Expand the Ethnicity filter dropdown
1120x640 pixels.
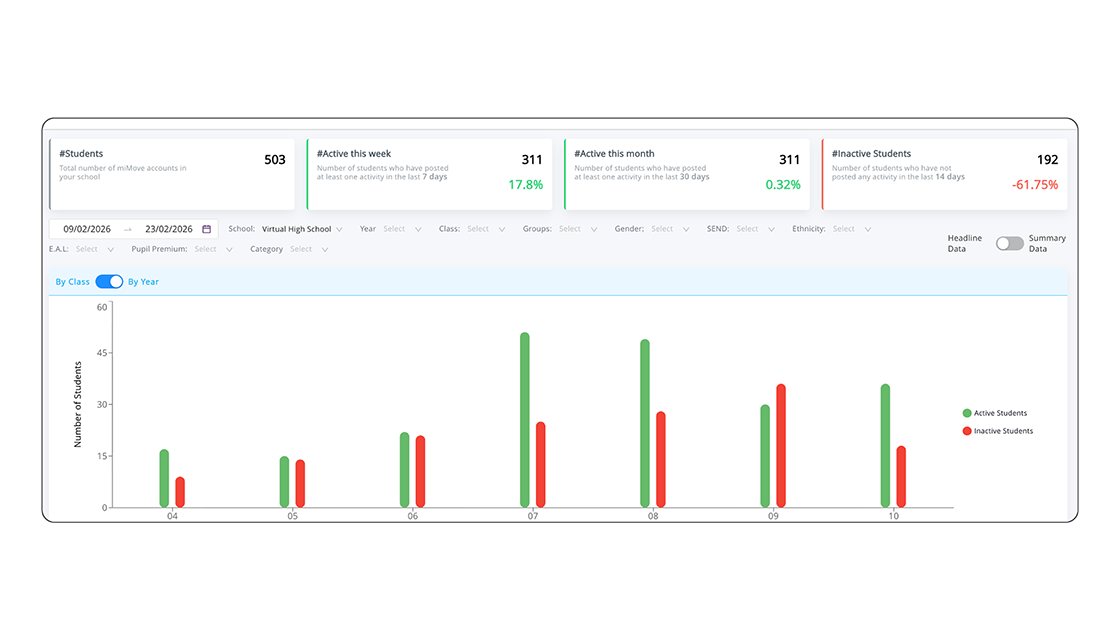(850, 229)
